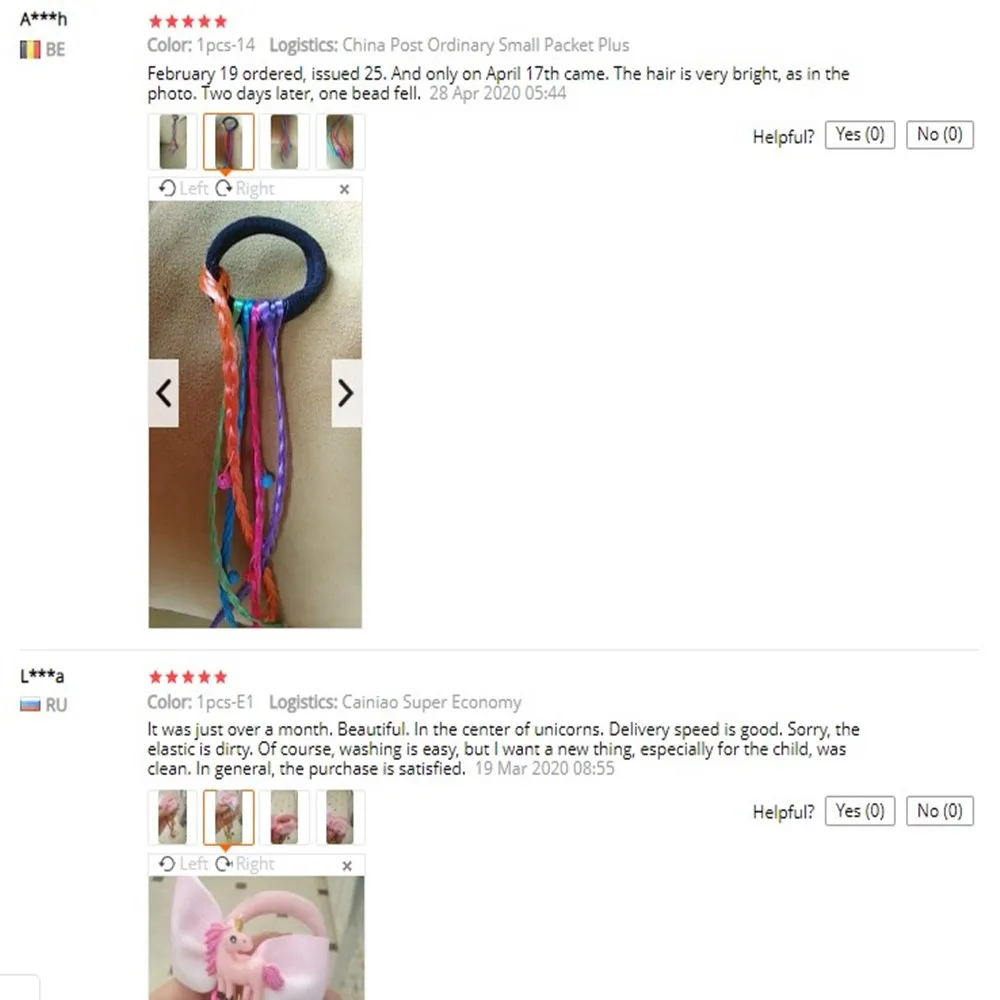
Task: Vote Yes (0) on L***a's review
Action: click(x=860, y=811)
